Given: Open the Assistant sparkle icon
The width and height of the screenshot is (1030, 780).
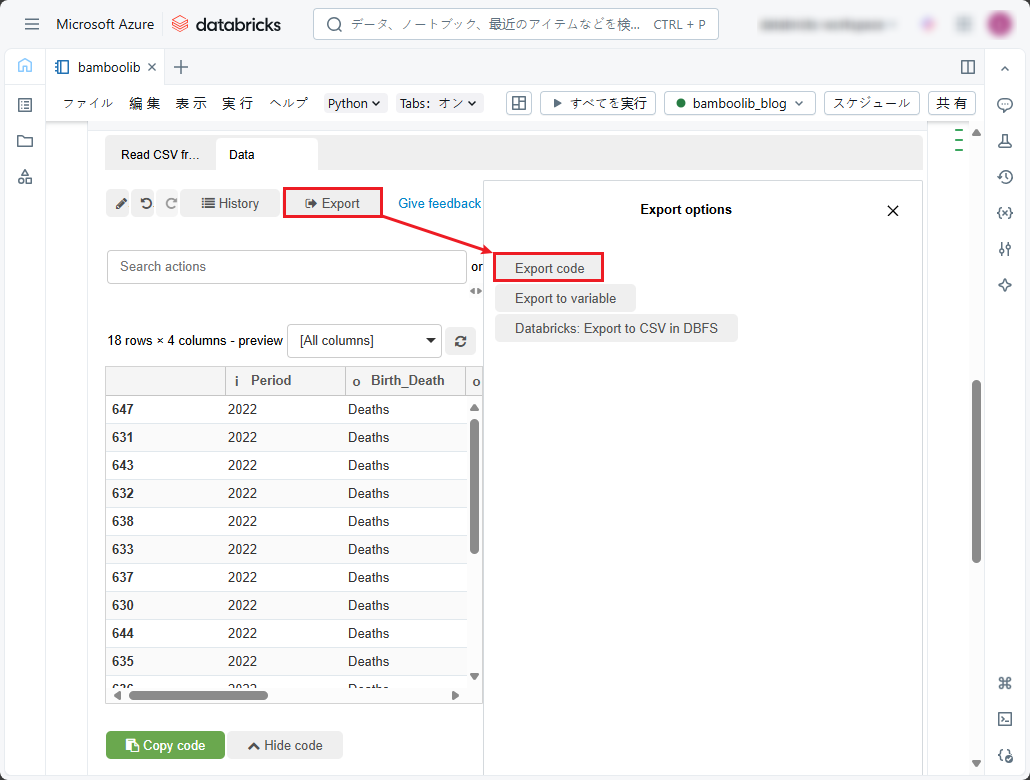Looking at the screenshot, I should point(1005,285).
